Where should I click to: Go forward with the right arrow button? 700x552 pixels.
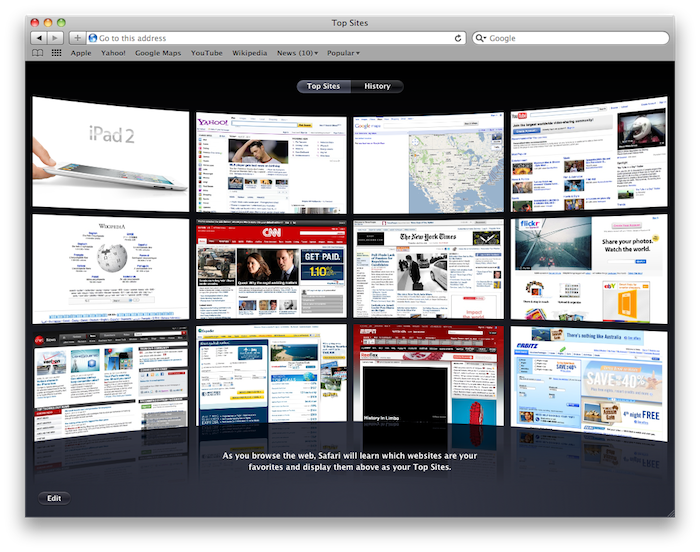coord(55,38)
